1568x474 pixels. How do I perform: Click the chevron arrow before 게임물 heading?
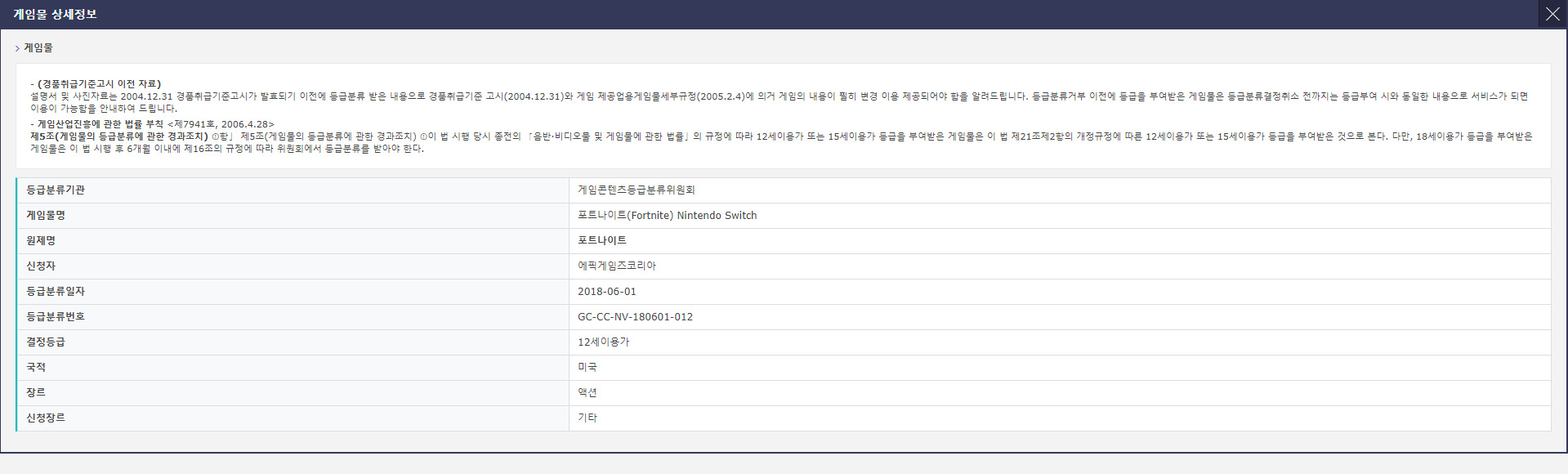17,49
